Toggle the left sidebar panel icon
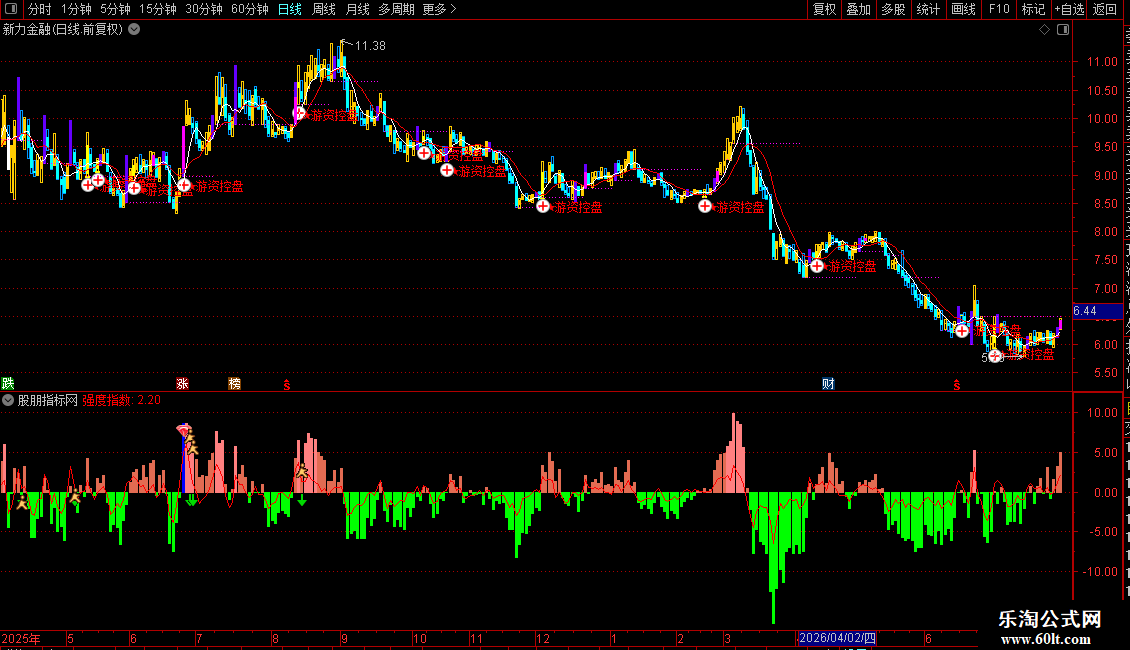The width and height of the screenshot is (1130, 650). 11,9
